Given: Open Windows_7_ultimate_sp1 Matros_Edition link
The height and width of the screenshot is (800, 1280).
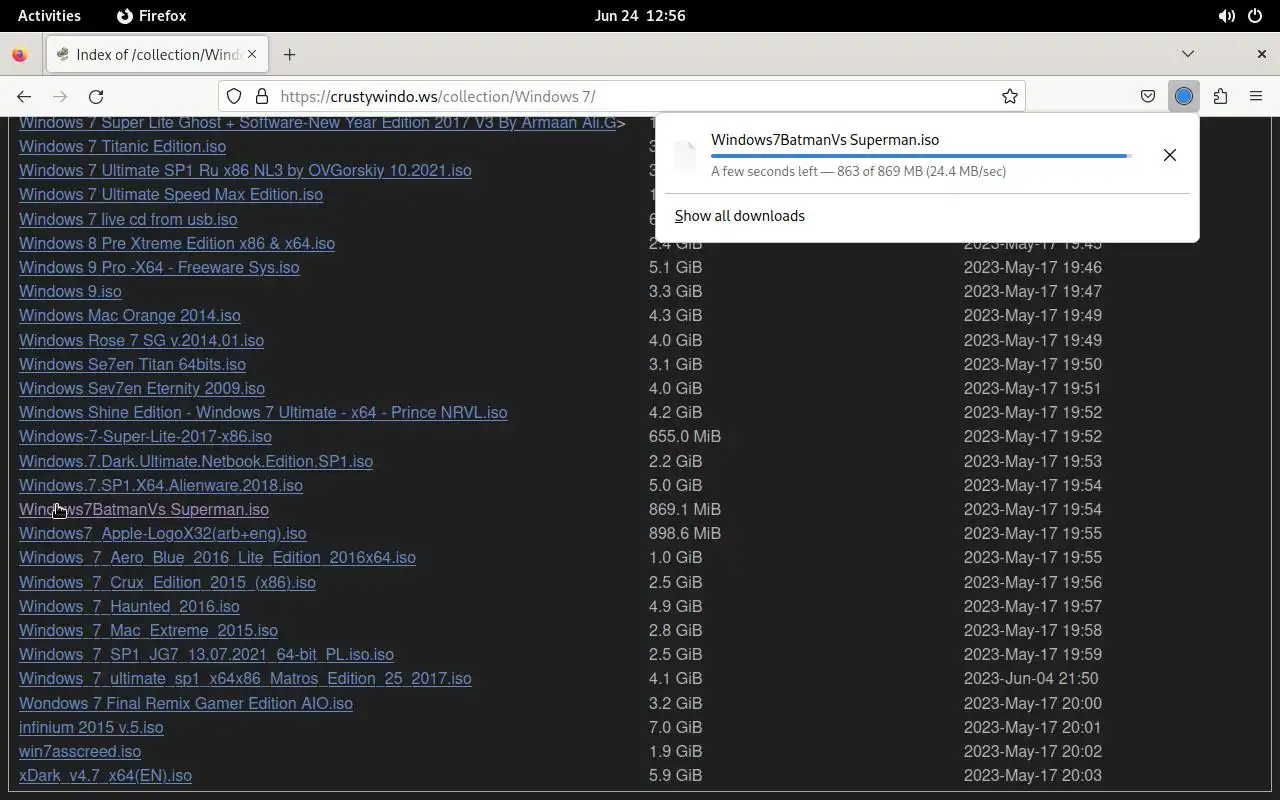Looking at the screenshot, I should coord(245,678).
